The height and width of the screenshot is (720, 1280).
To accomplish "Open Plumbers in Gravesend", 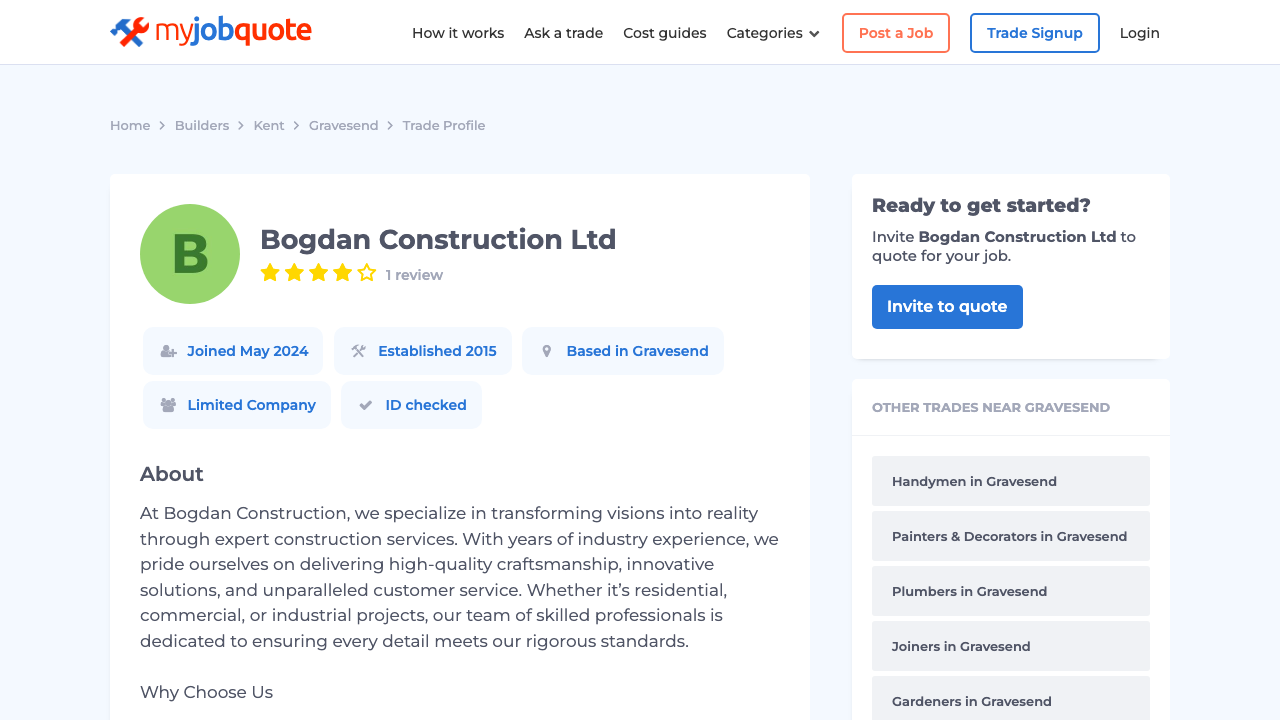I will point(969,591).
